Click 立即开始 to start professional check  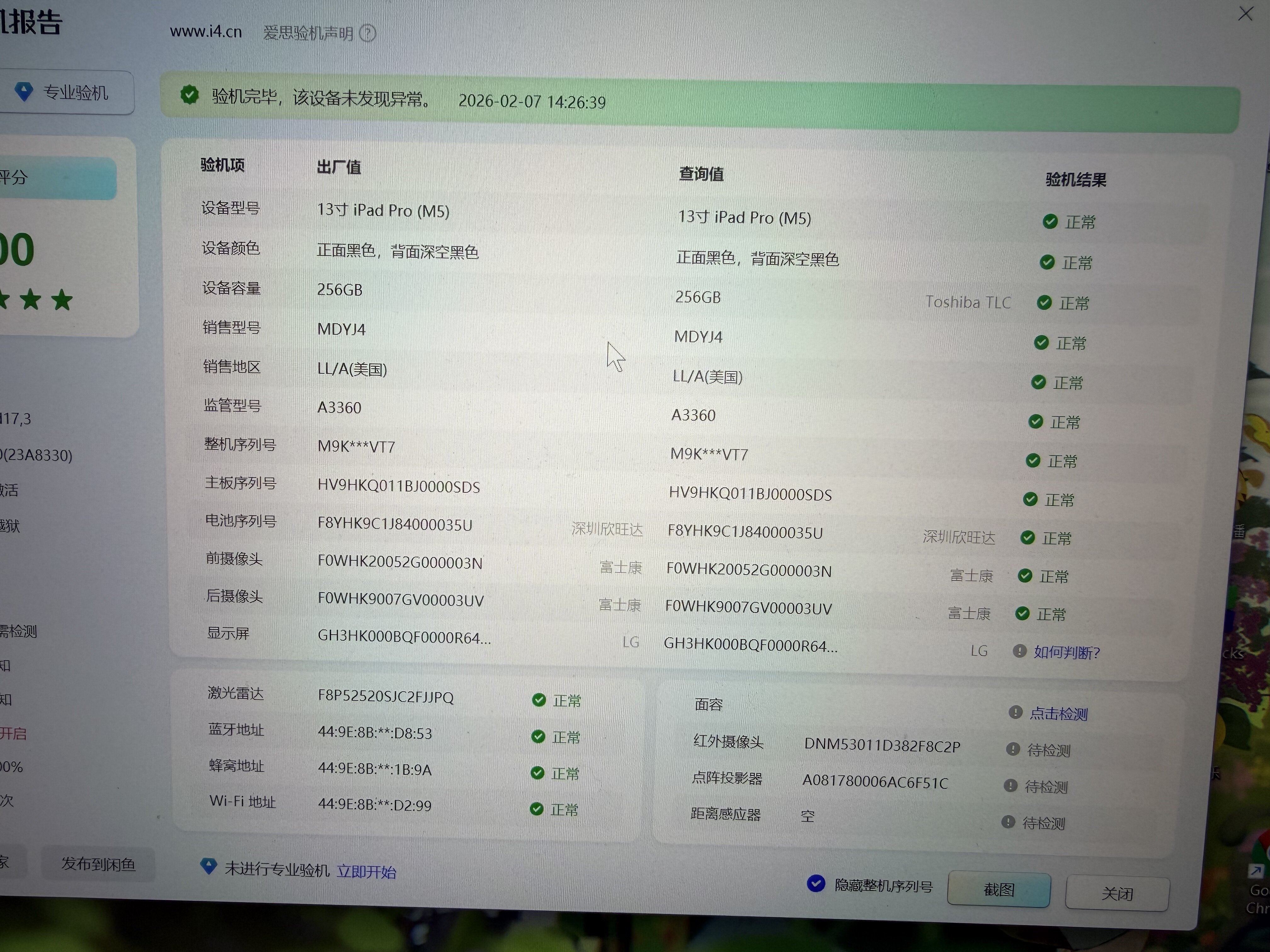366,872
